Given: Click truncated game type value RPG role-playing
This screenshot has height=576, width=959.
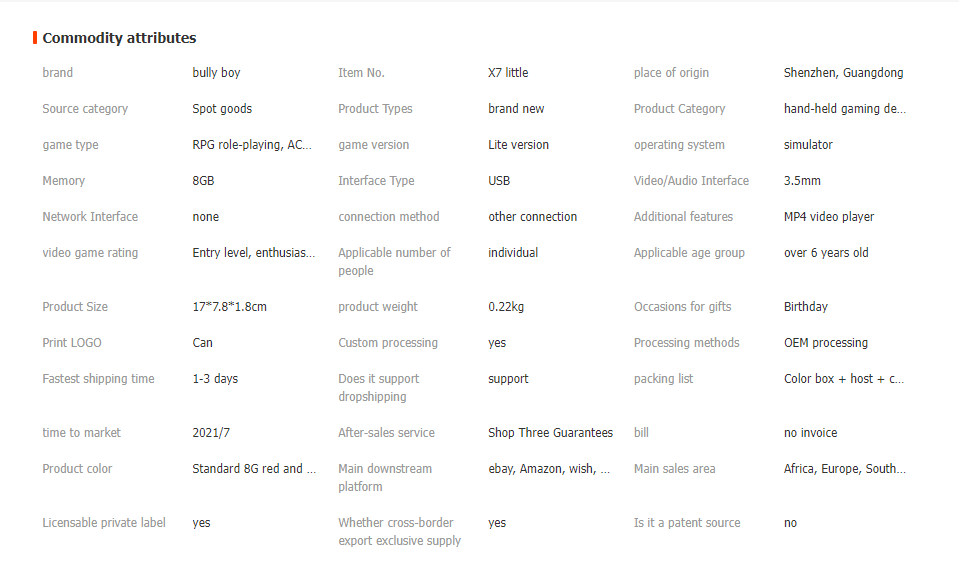Looking at the screenshot, I should pos(251,145).
